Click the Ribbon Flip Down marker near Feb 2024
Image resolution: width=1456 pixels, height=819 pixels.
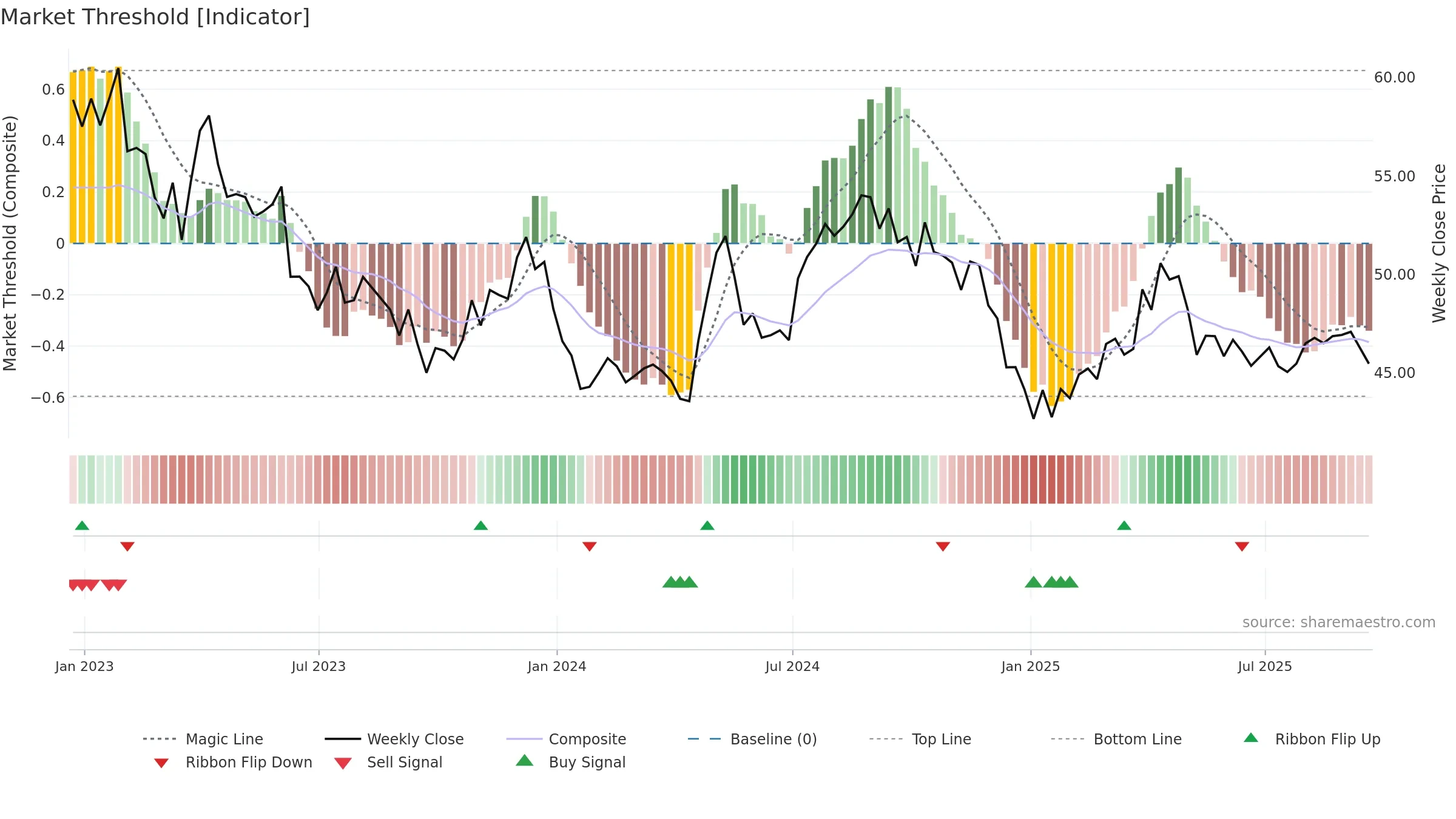[590, 547]
